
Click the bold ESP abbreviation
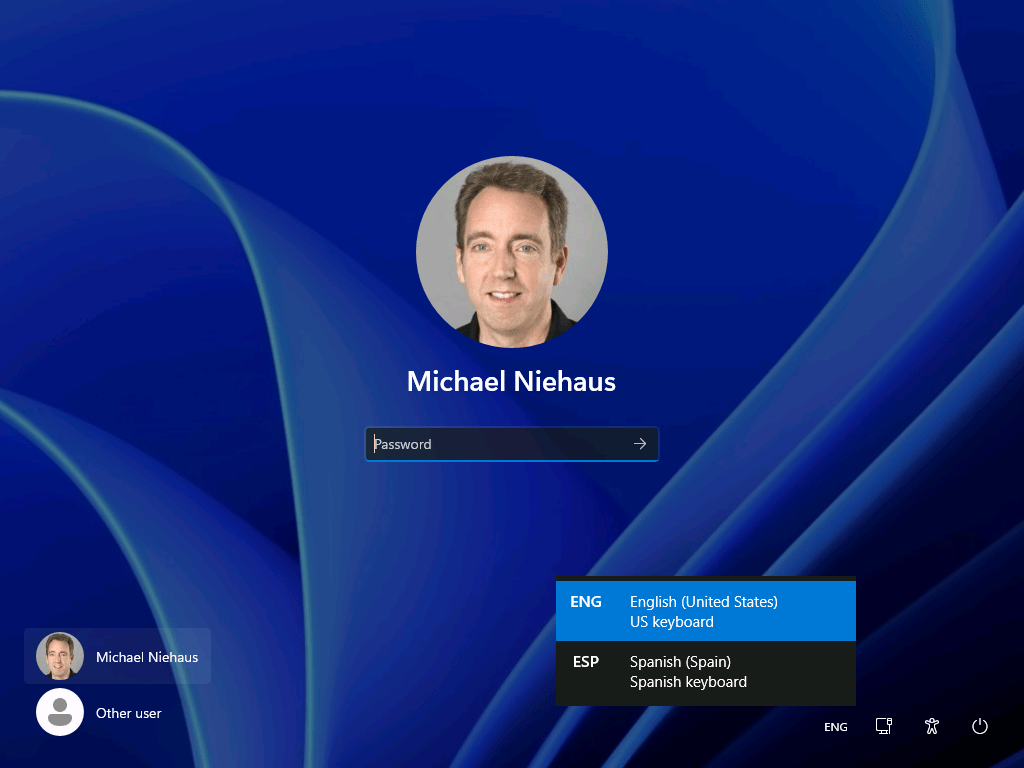coord(585,662)
